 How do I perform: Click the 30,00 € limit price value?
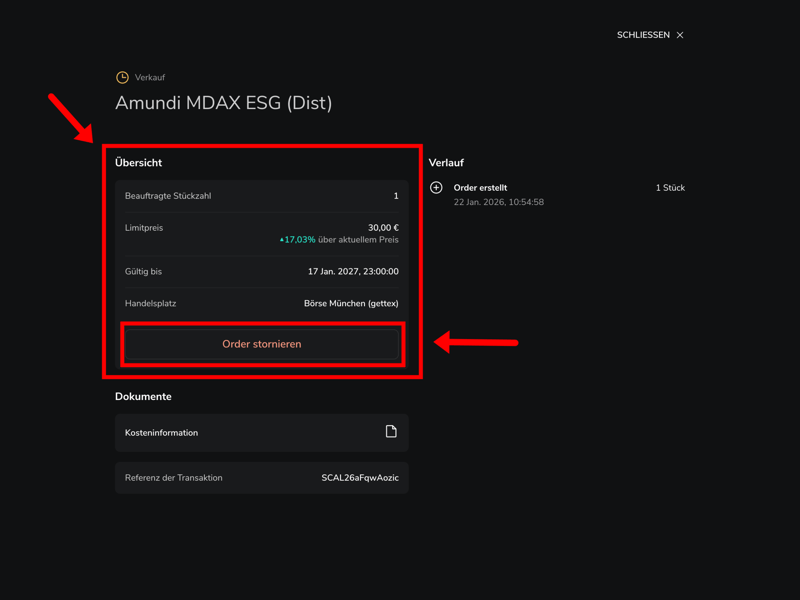click(x=383, y=228)
